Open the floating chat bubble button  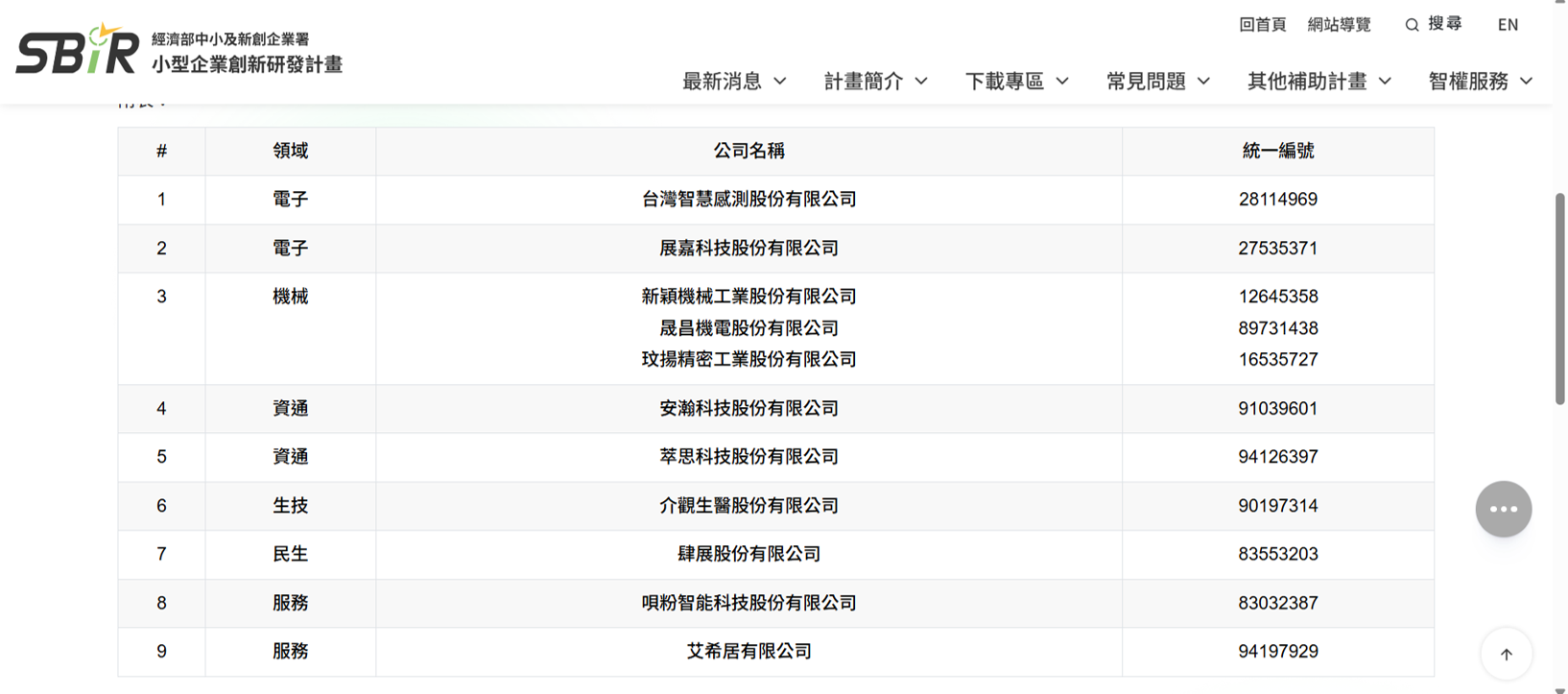click(x=1503, y=509)
